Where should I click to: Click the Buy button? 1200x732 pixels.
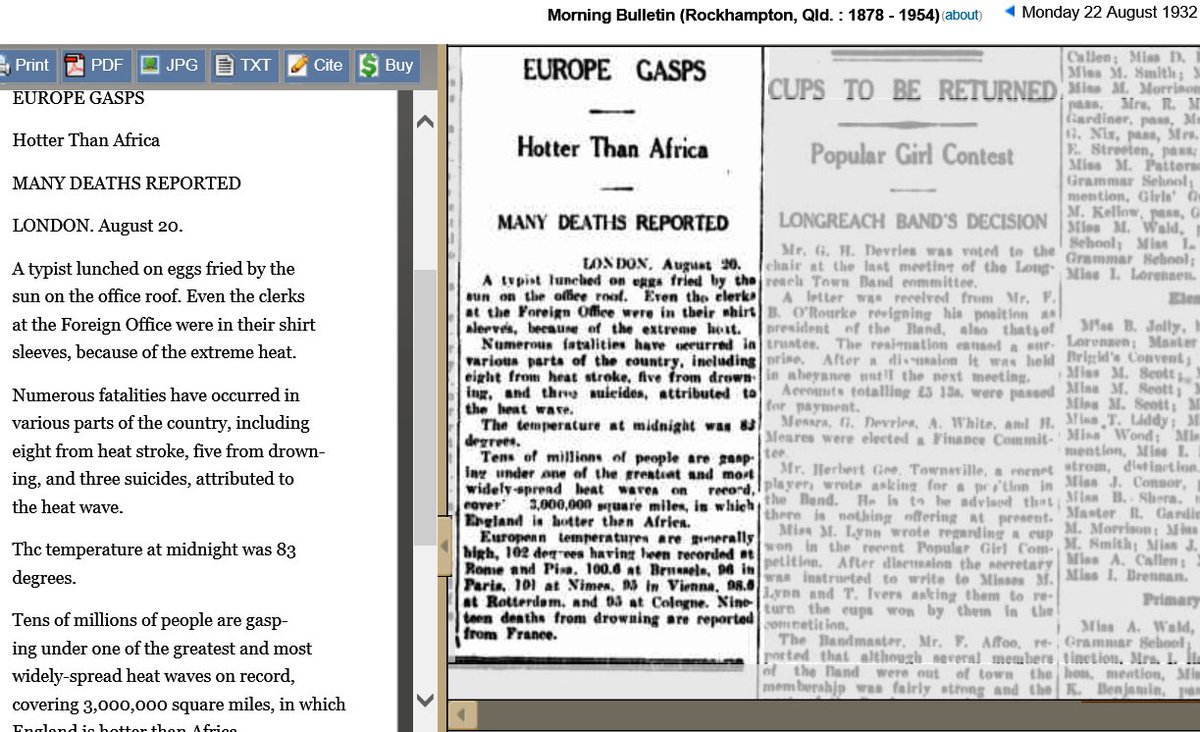click(386, 66)
